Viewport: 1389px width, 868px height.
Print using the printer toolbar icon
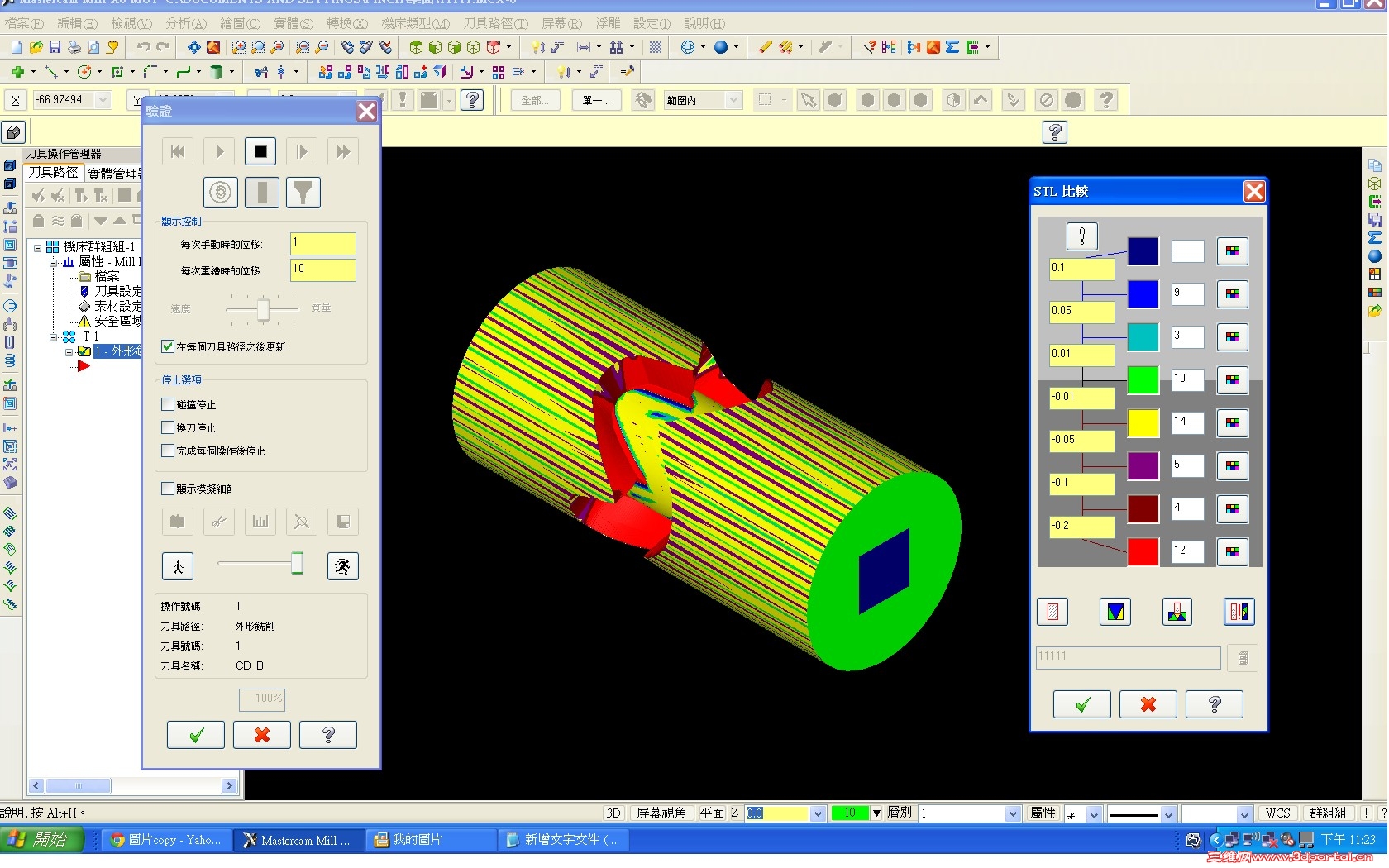point(74,47)
